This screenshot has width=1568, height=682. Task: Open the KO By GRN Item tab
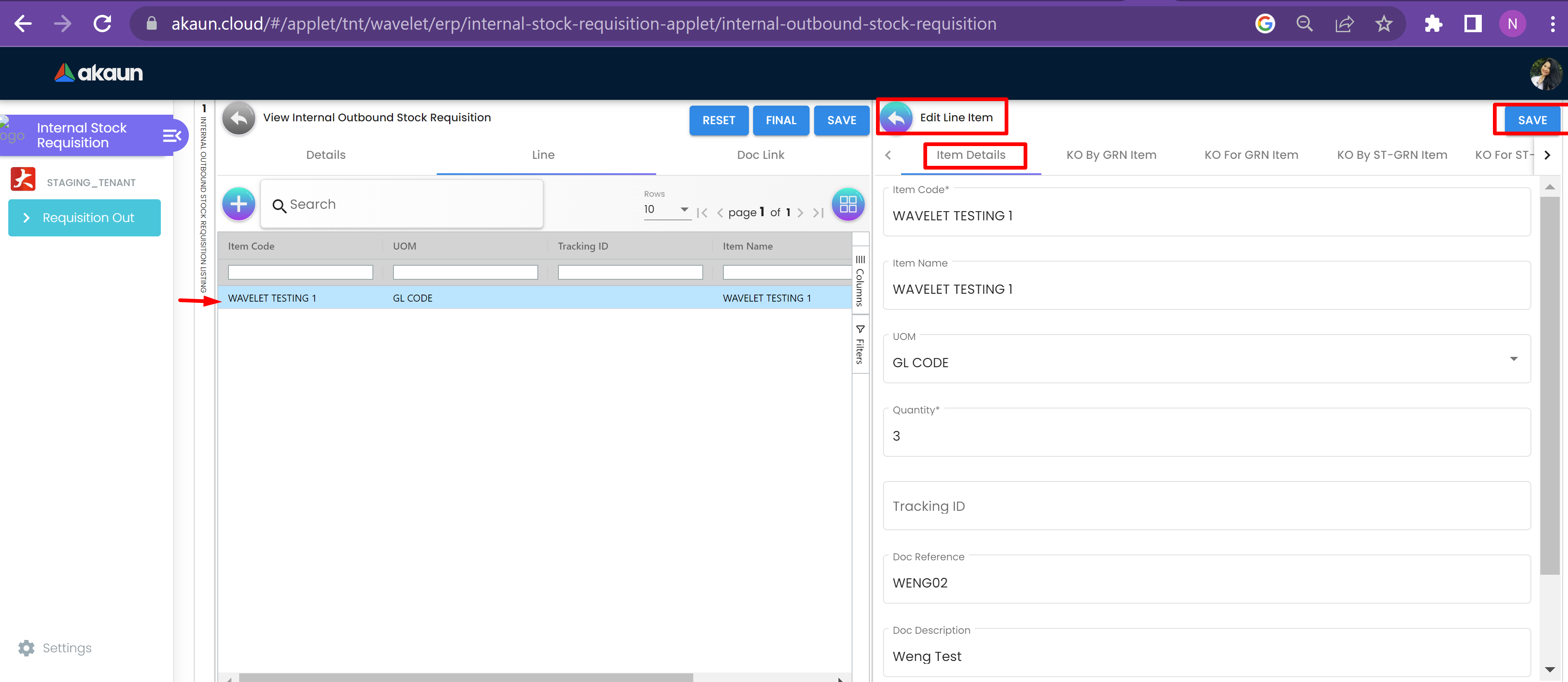[1111, 155]
